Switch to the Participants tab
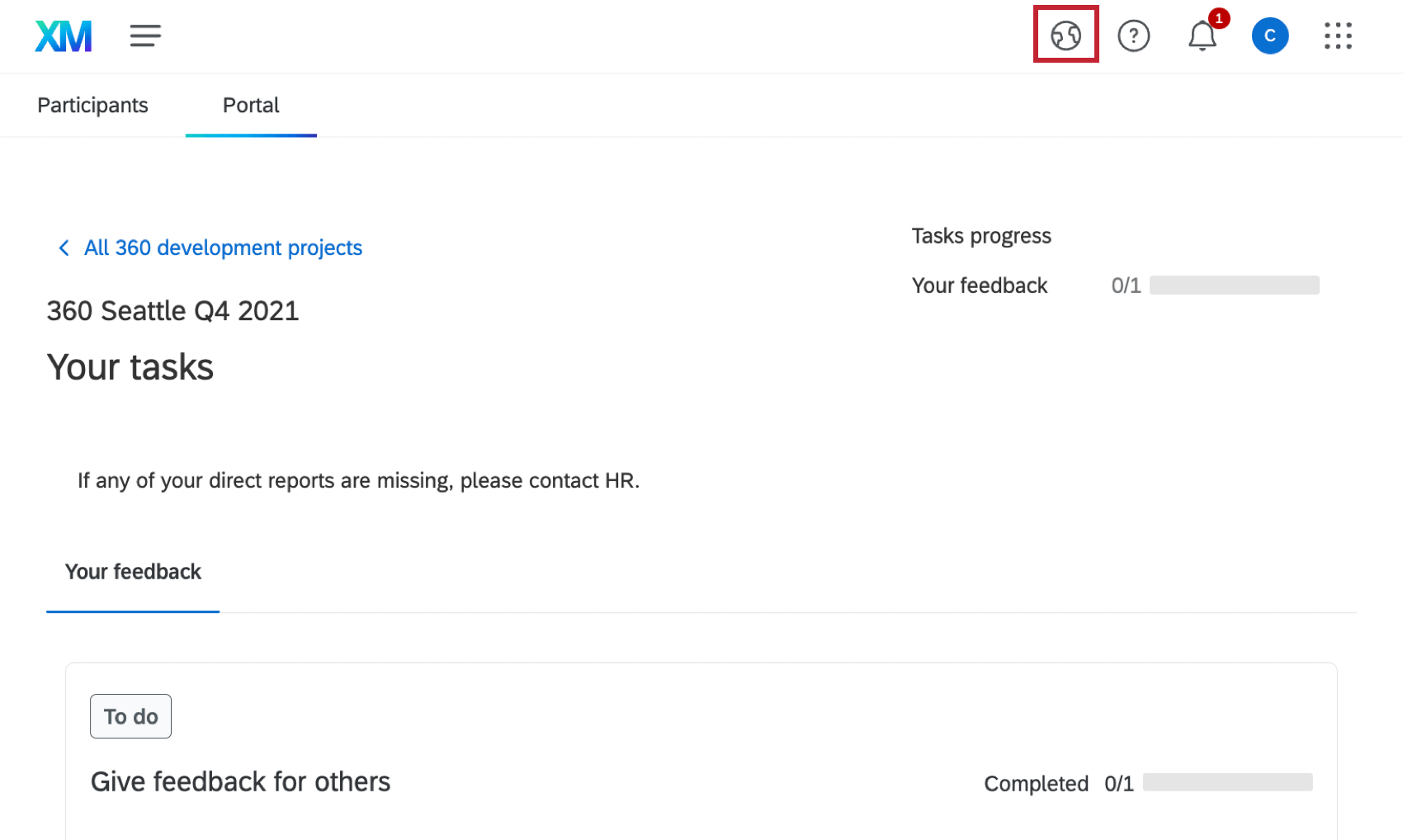1403x840 pixels. tap(92, 105)
